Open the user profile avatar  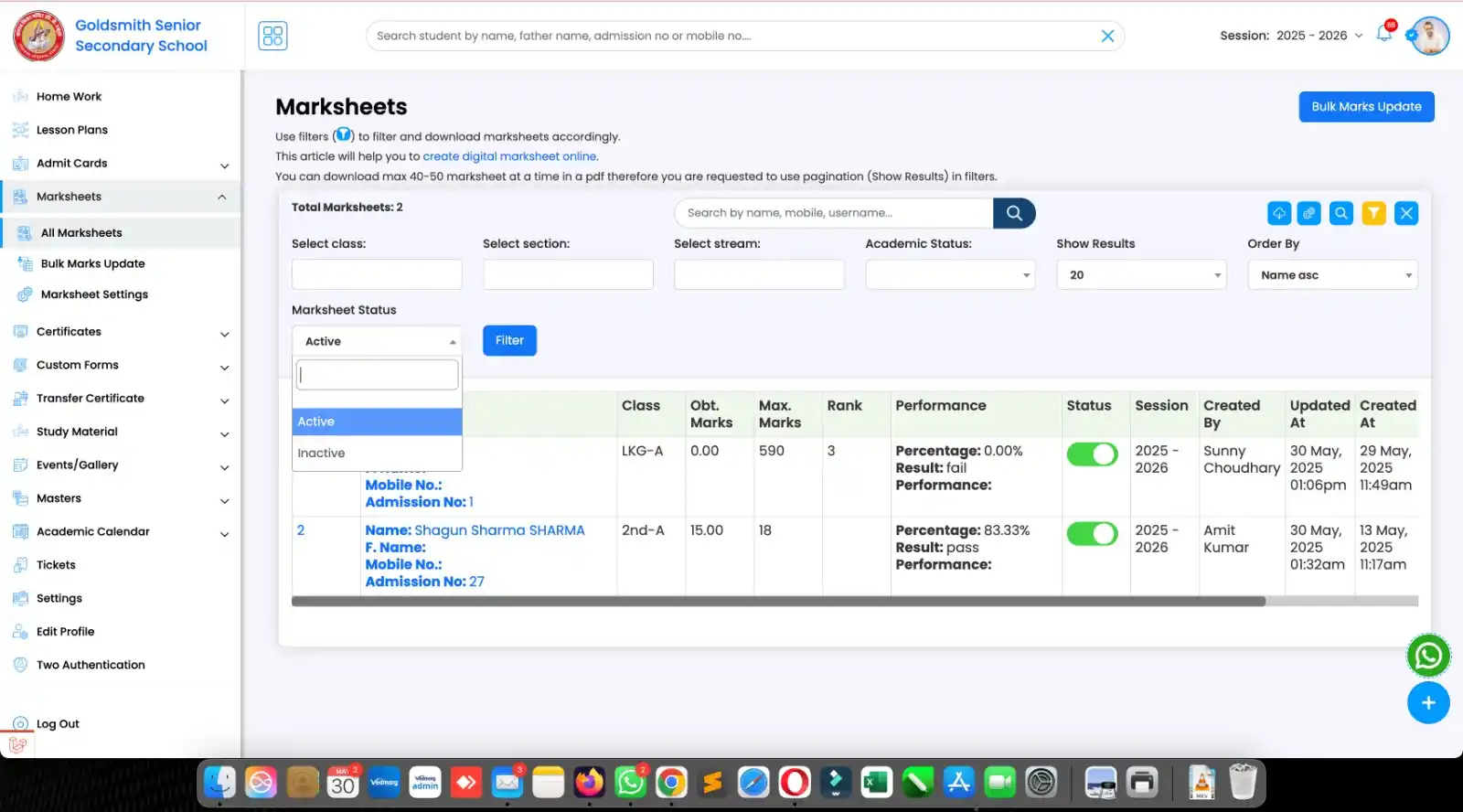click(1429, 36)
